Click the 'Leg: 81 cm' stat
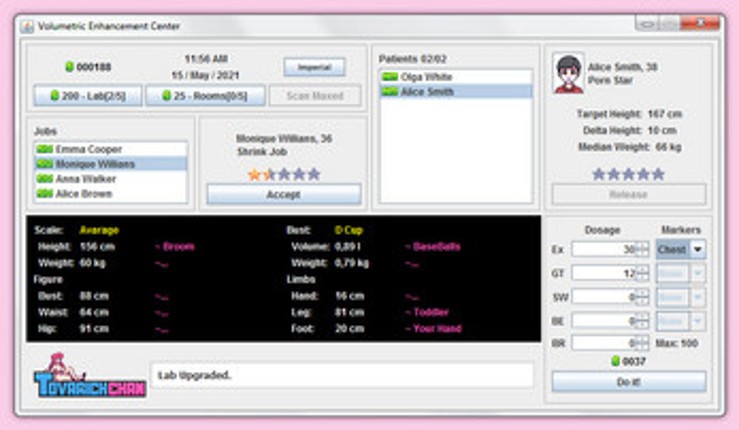The image size is (739, 430). [328, 313]
